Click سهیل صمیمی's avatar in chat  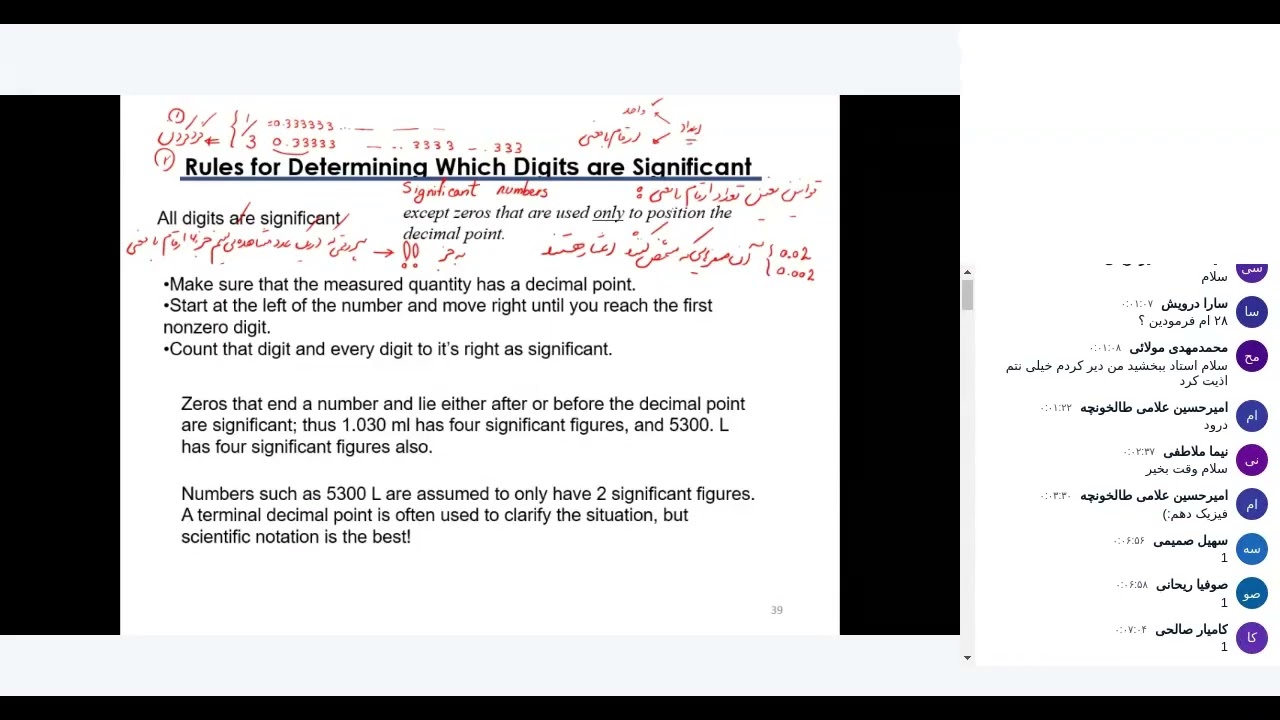tap(1252, 549)
